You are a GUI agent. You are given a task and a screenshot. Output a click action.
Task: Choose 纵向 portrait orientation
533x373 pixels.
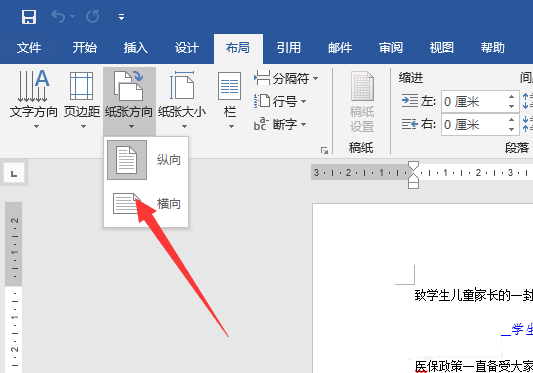point(146,160)
